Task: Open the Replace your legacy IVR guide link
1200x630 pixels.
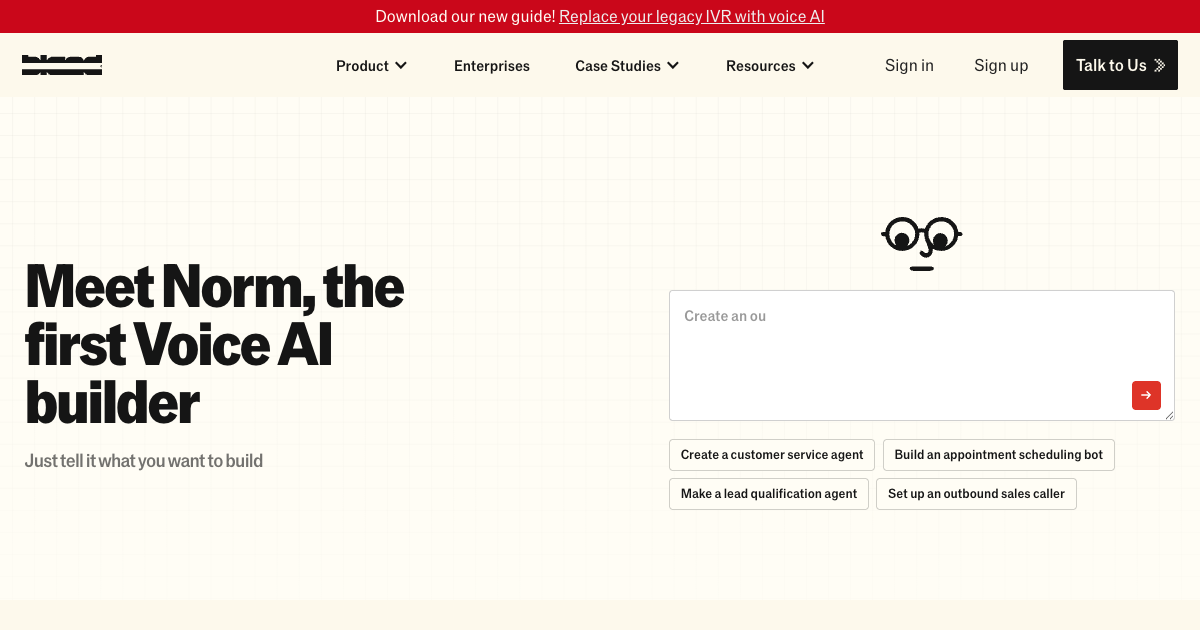Action: click(x=691, y=16)
